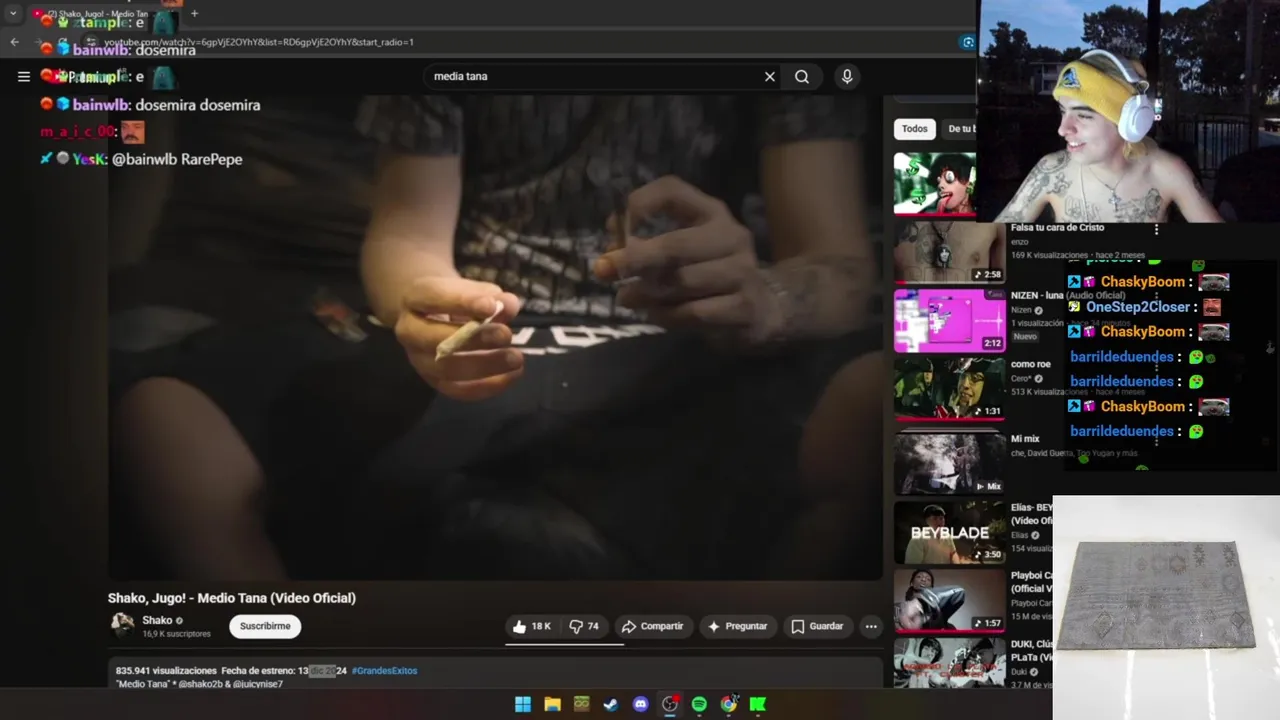The image size is (1280, 720).
Task: Open the 'Mi mix' playlist thumbnail
Action: (x=949, y=463)
